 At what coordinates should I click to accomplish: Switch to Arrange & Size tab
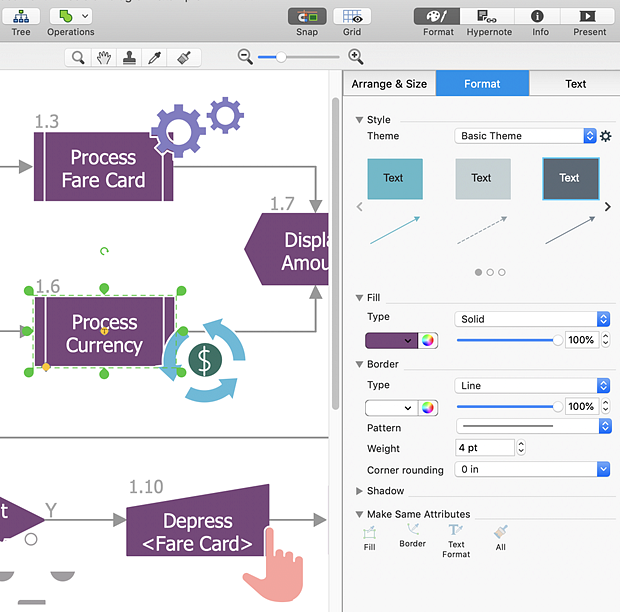click(389, 84)
